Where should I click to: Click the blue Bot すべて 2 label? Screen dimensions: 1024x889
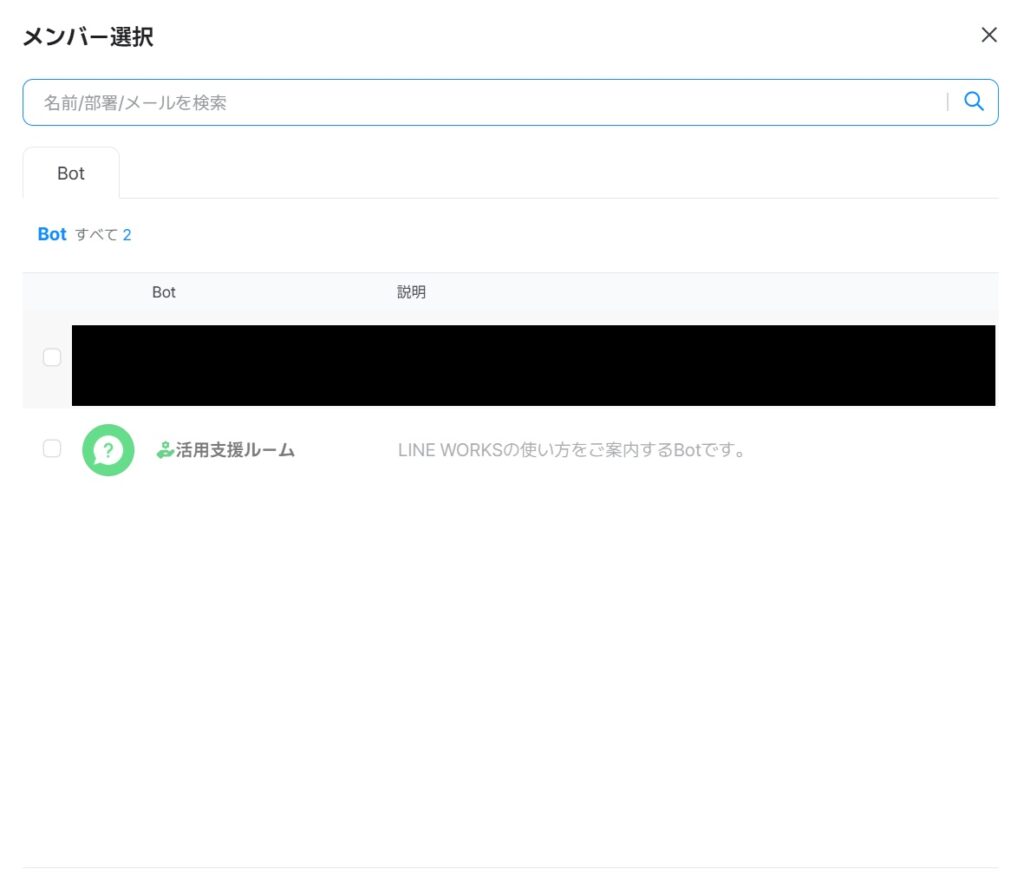[84, 234]
